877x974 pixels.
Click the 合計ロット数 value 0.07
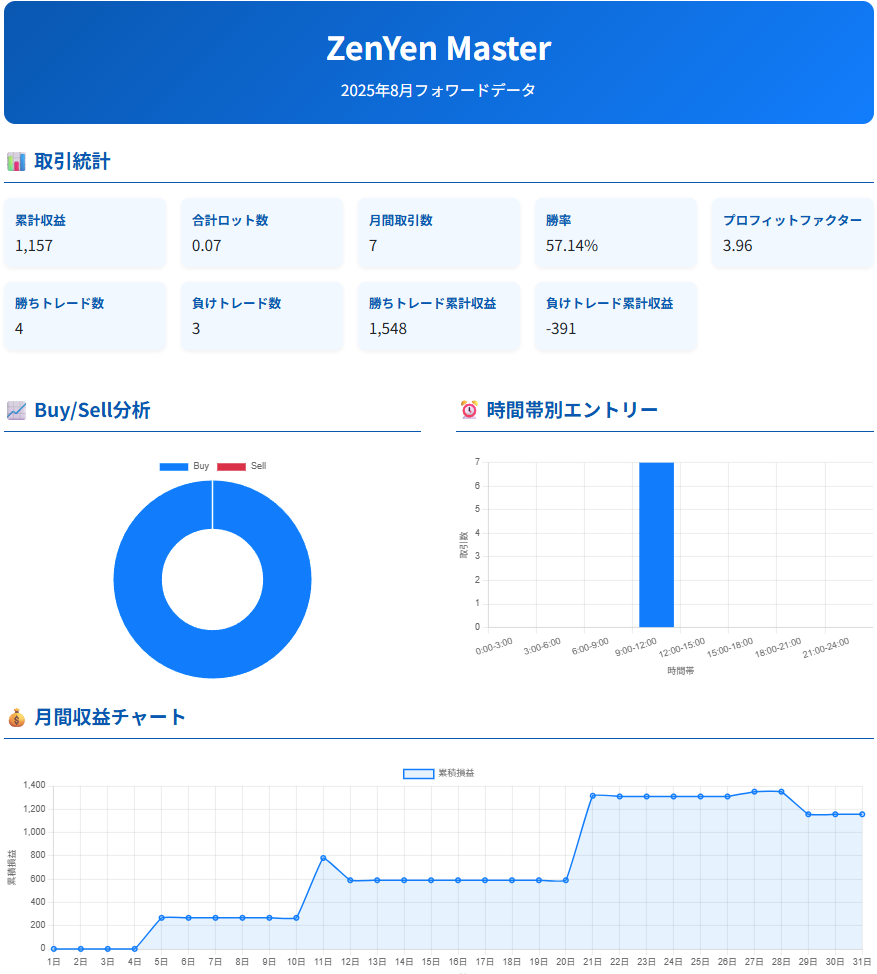(x=207, y=246)
